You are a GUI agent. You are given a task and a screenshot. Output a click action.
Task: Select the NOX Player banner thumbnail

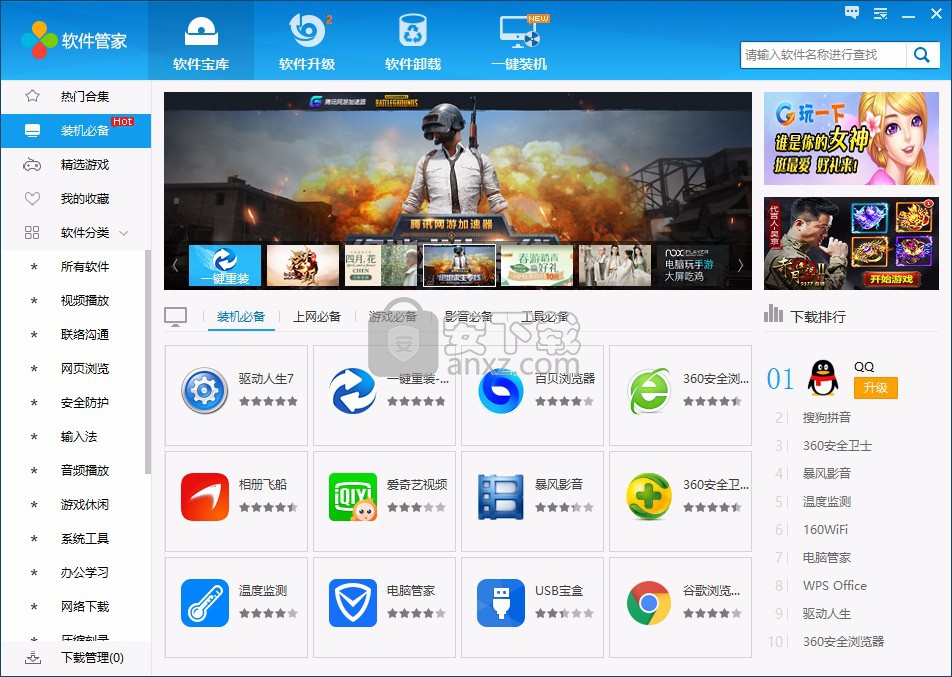(693, 265)
